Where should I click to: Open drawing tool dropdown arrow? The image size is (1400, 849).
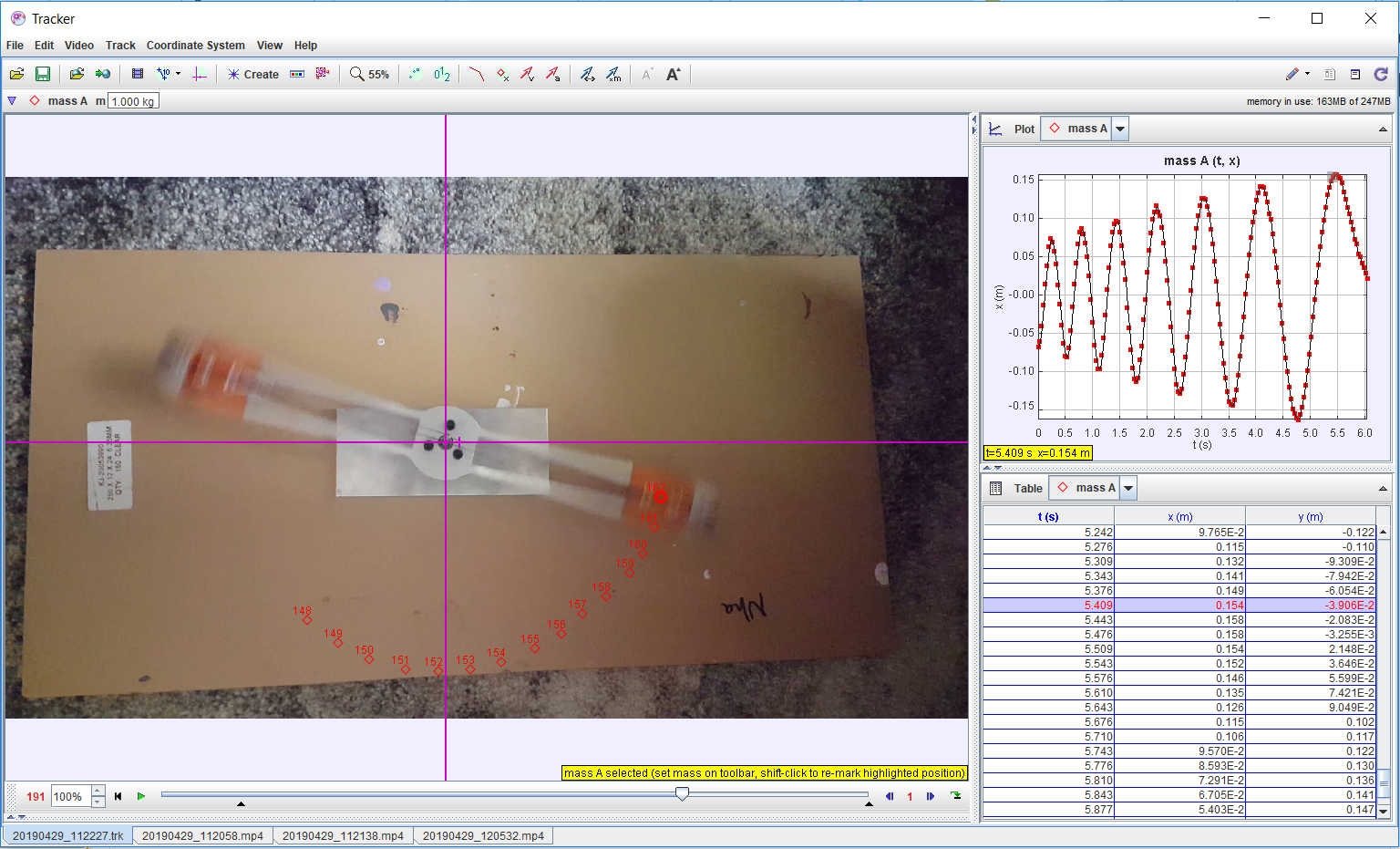click(1307, 74)
